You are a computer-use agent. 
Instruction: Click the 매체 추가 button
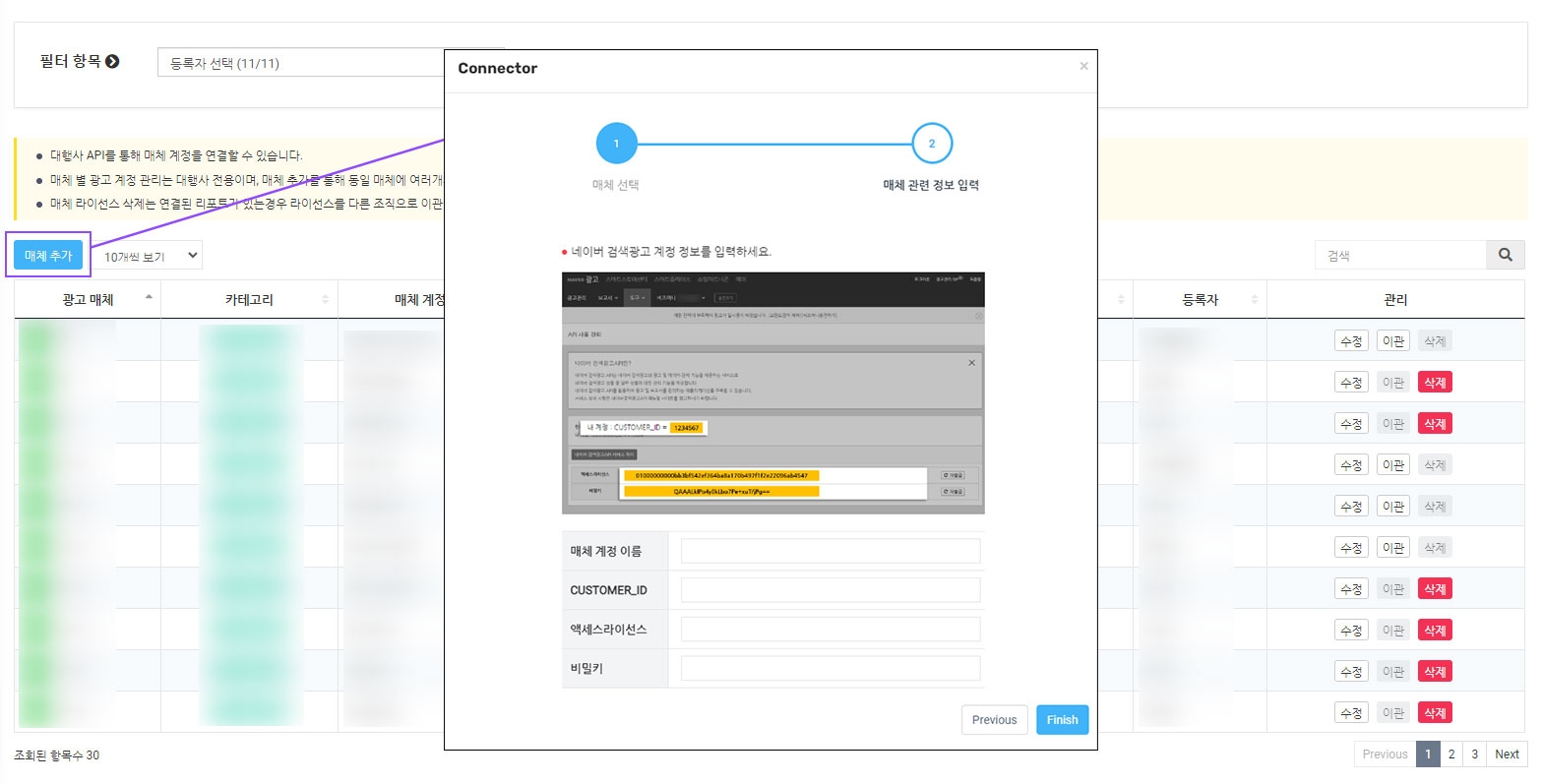click(48, 255)
